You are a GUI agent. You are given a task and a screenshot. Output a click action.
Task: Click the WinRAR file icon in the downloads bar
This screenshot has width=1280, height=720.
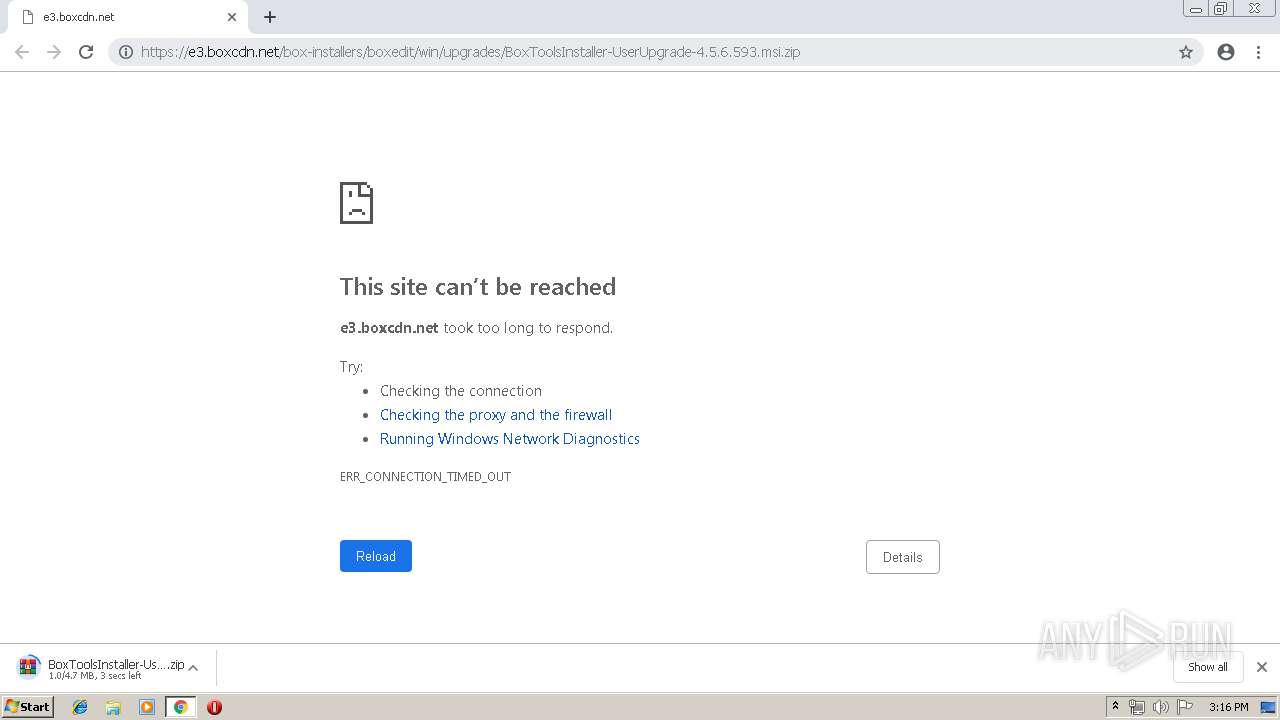29,667
